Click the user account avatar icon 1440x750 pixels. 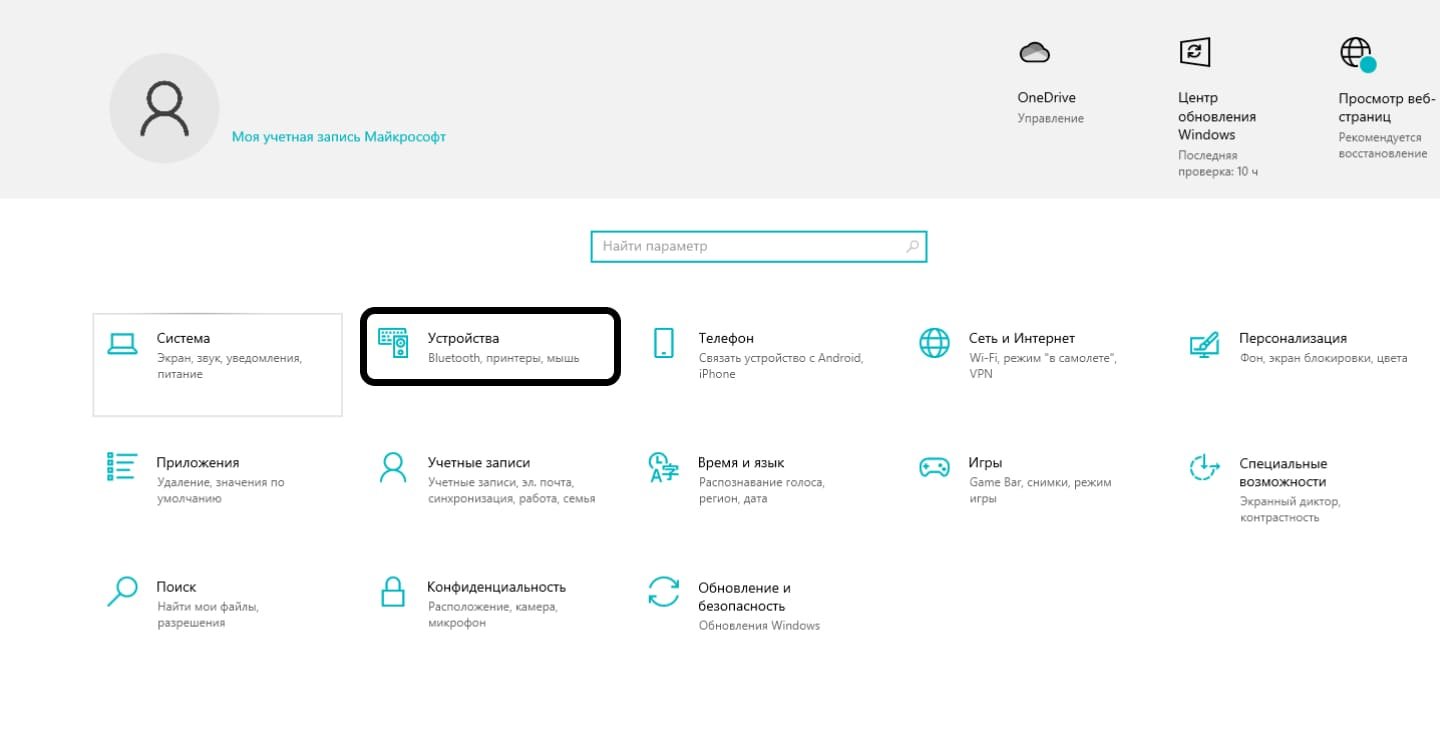tap(164, 108)
